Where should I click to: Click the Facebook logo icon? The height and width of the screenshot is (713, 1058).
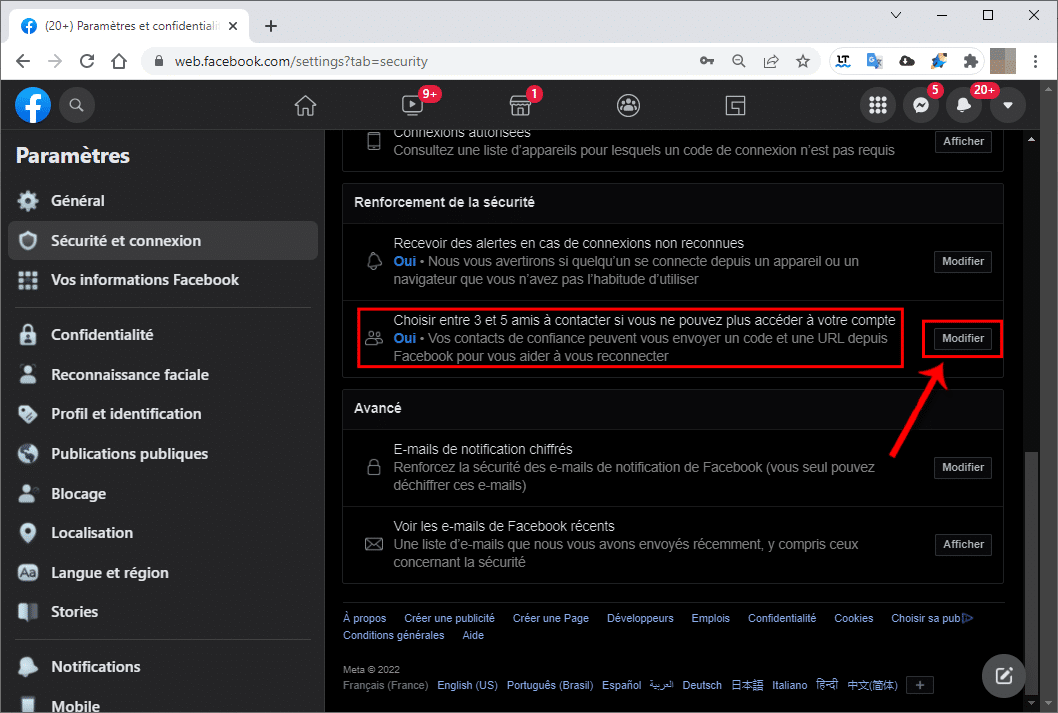(33, 105)
